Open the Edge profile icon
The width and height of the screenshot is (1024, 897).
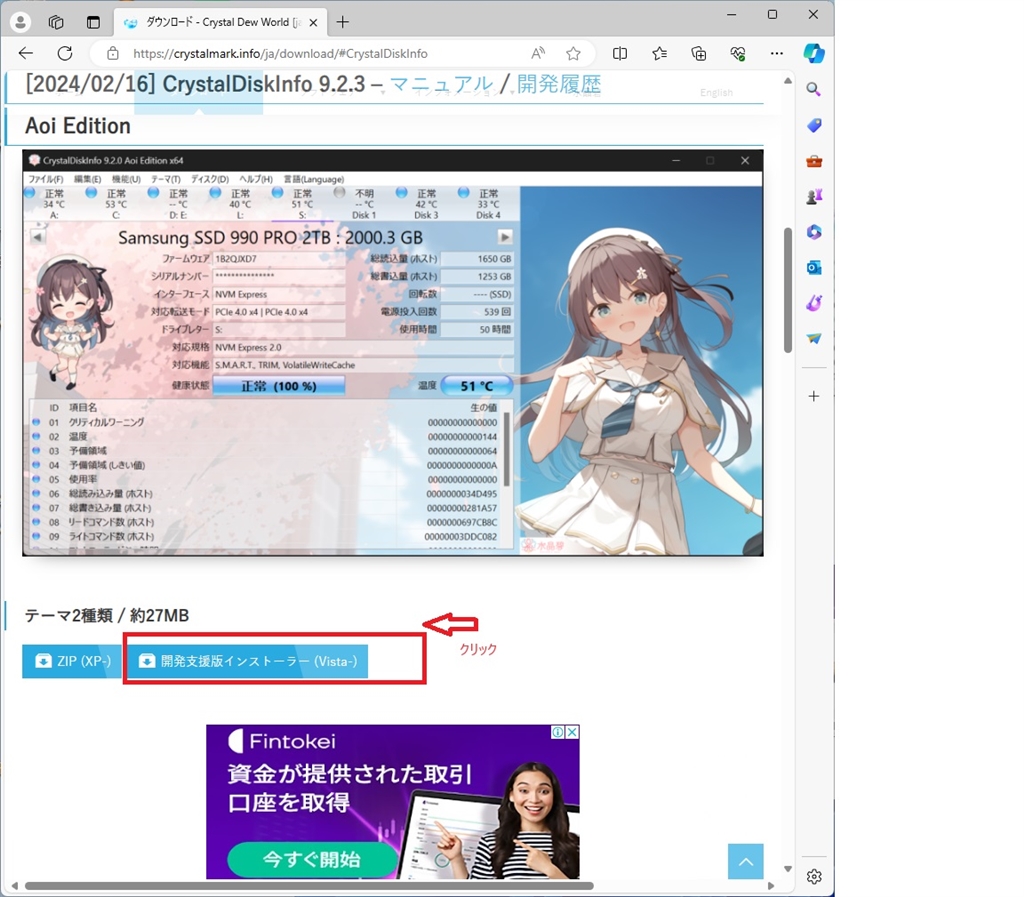tap(20, 22)
